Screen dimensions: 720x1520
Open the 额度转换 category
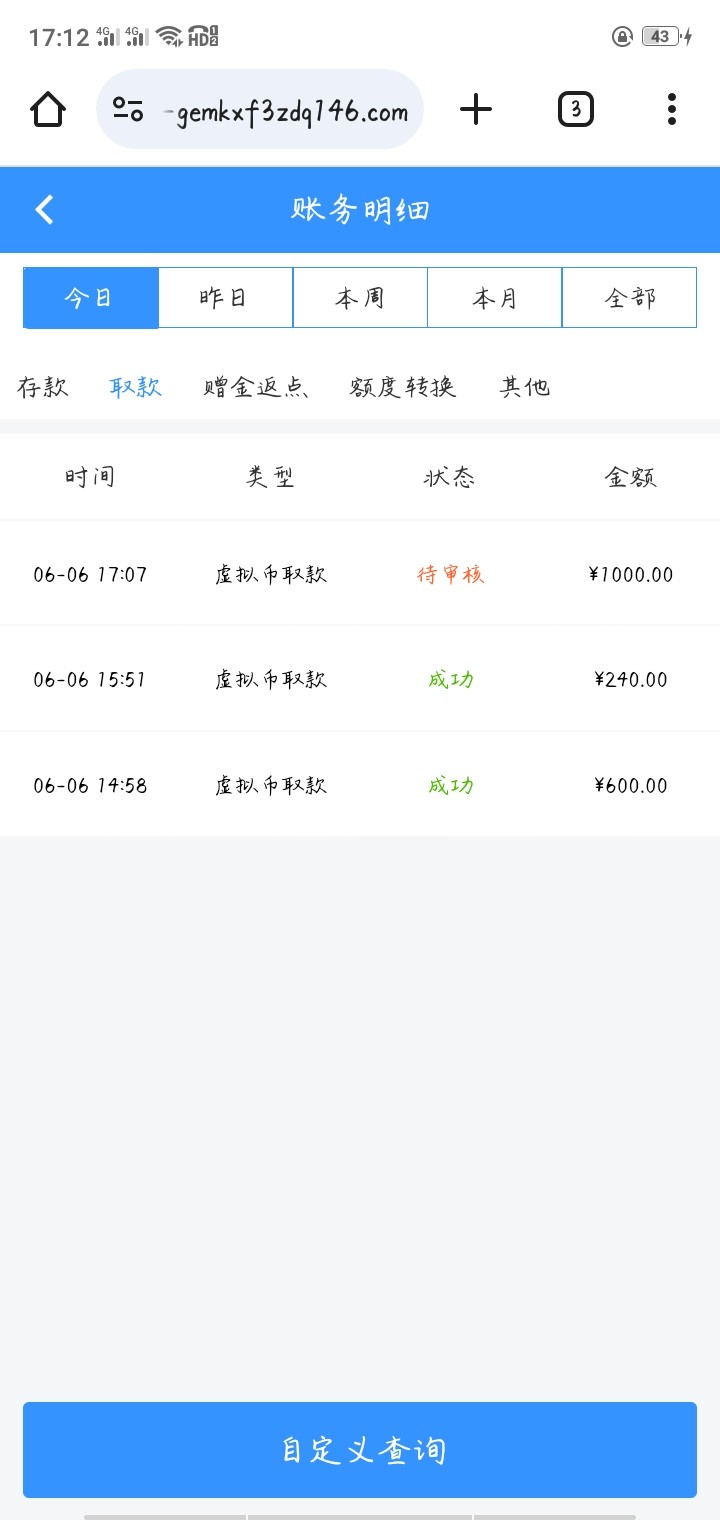pyautogui.click(x=403, y=387)
